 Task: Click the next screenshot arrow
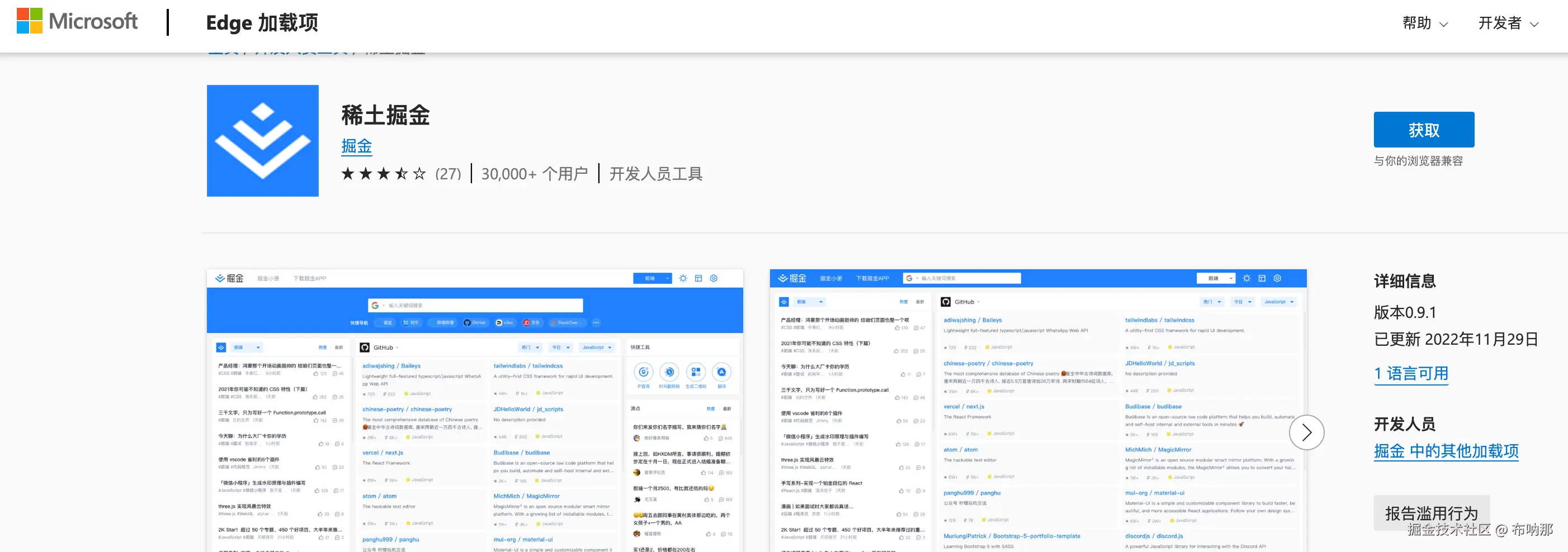point(1307,432)
